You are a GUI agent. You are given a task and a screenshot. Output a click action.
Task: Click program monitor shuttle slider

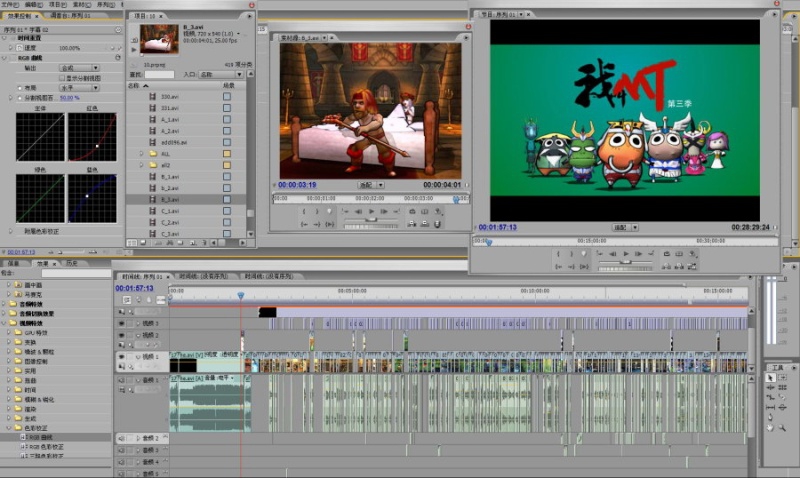click(x=626, y=262)
